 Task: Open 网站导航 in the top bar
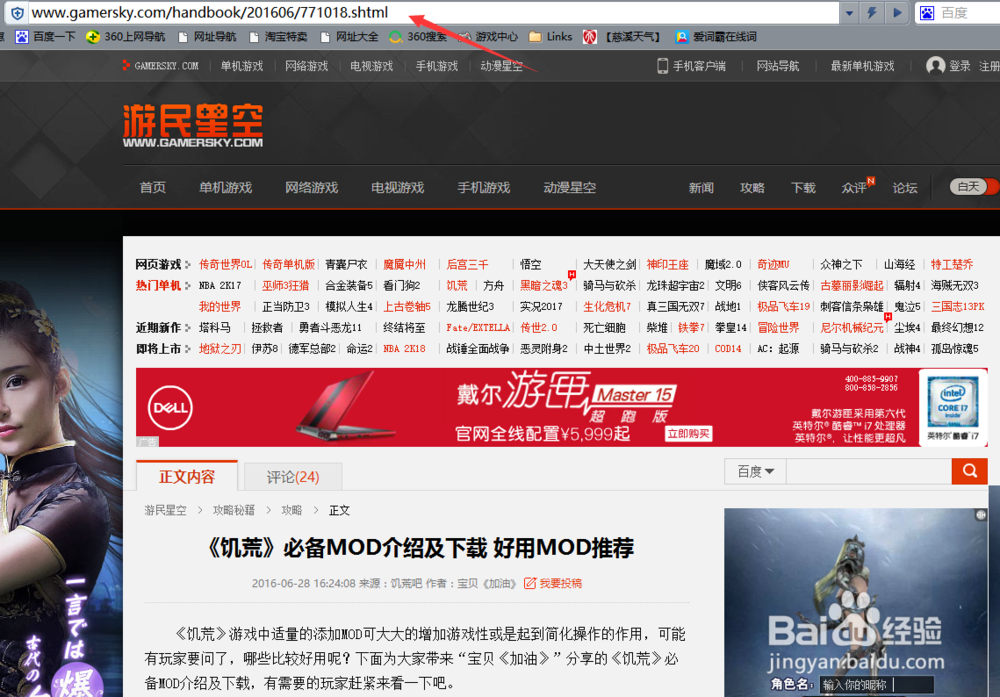(x=777, y=66)
